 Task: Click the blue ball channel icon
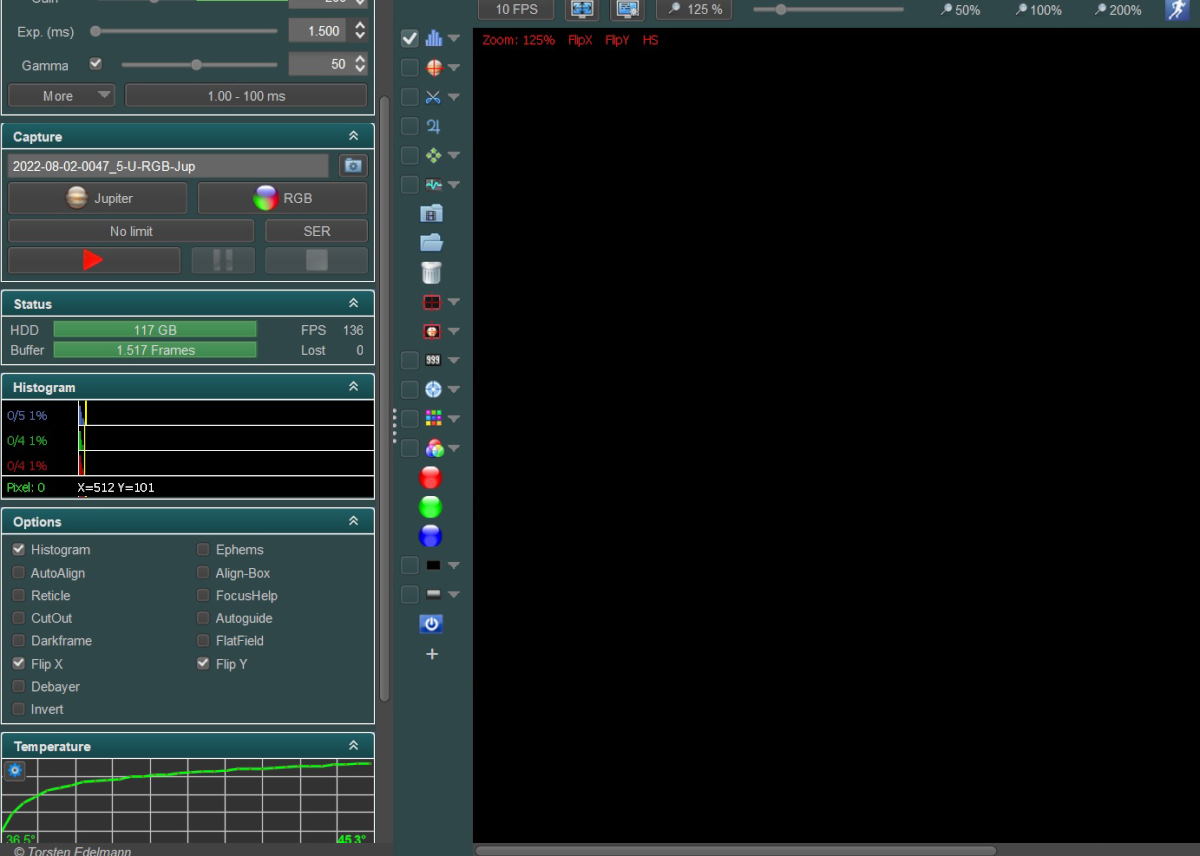click(431, 536)
